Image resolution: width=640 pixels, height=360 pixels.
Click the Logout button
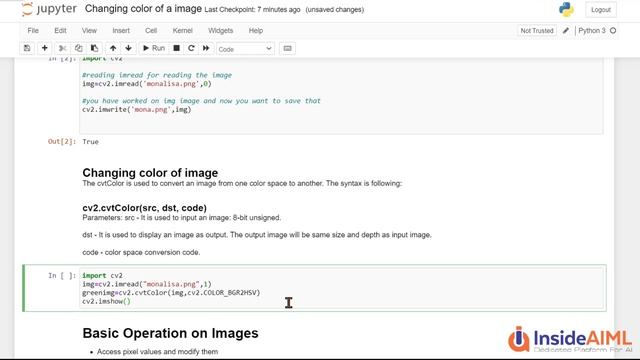601,10
